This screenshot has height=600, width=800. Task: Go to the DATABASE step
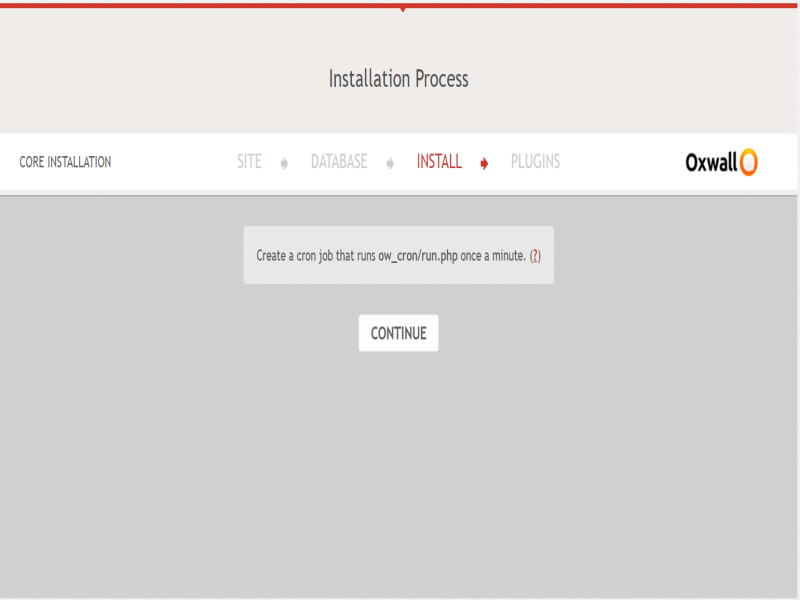point(339,162)
